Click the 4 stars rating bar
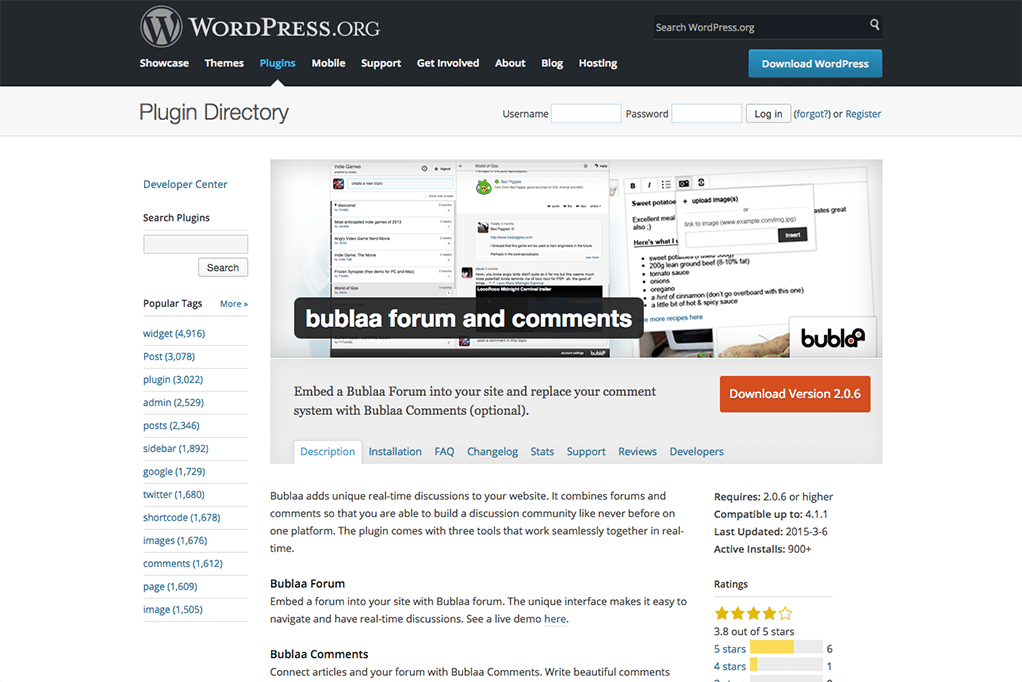Viewport: 1022px width, 682px height. click(786, 664)
